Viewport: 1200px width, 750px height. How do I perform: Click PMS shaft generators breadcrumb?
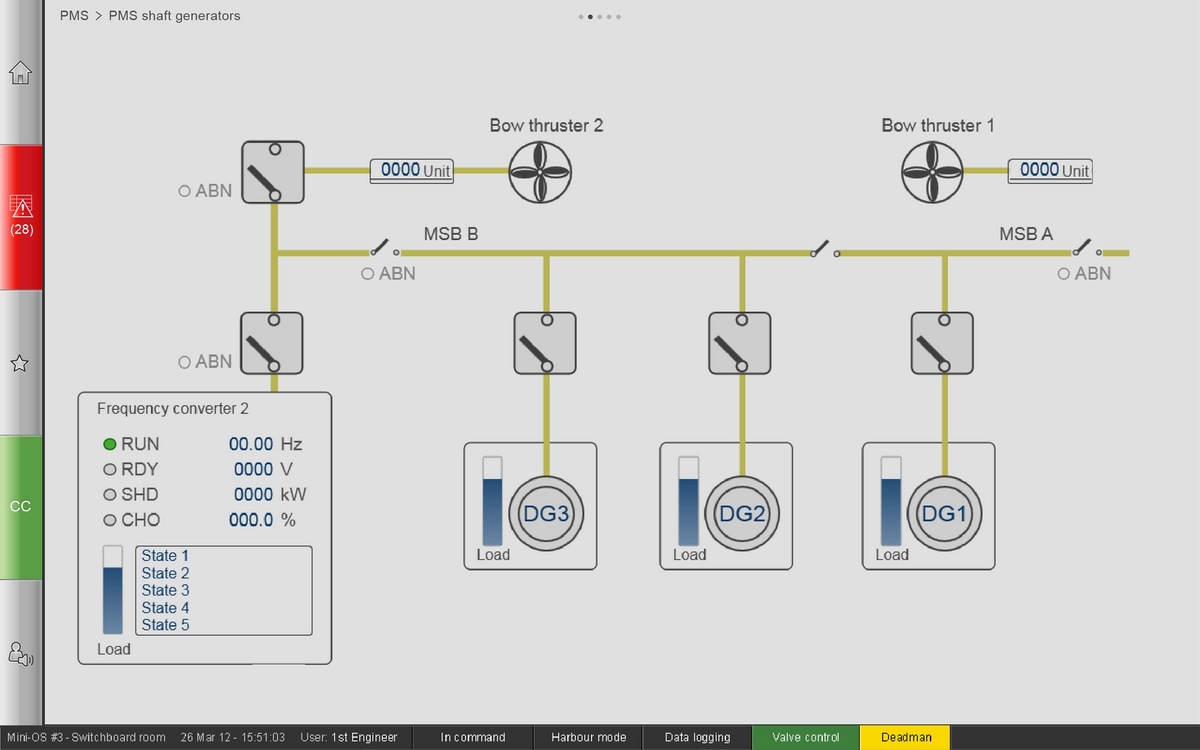coord(174,16)
